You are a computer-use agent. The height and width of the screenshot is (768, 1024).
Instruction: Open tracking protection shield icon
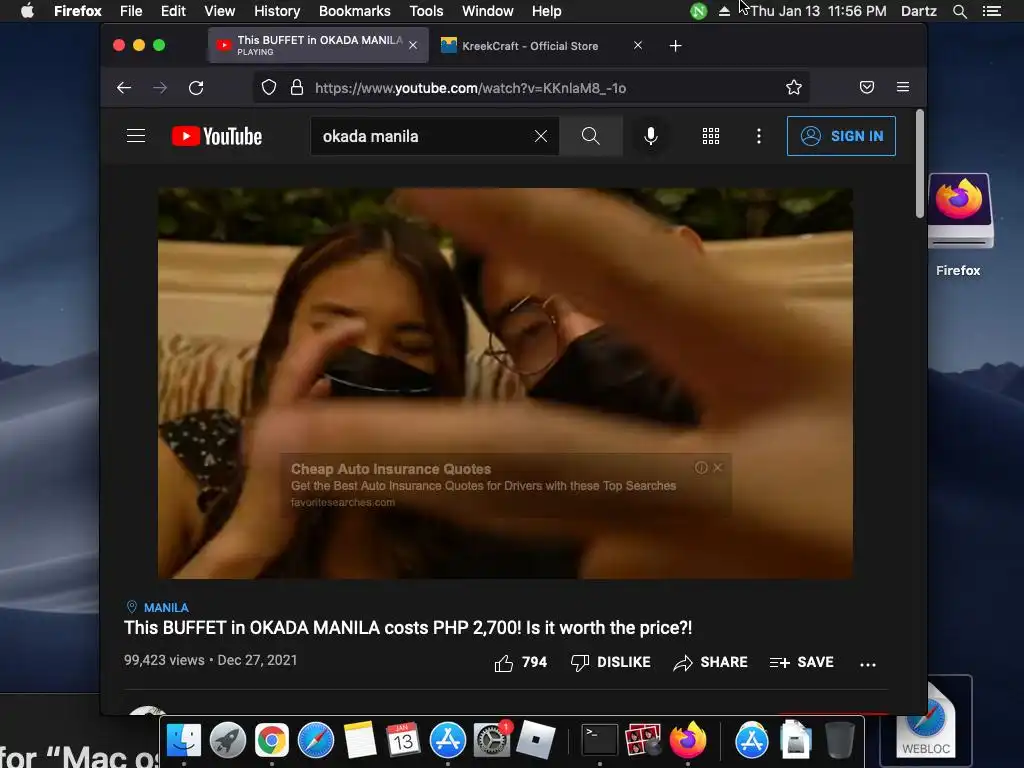pyautogui.click(x=268, y=88)
